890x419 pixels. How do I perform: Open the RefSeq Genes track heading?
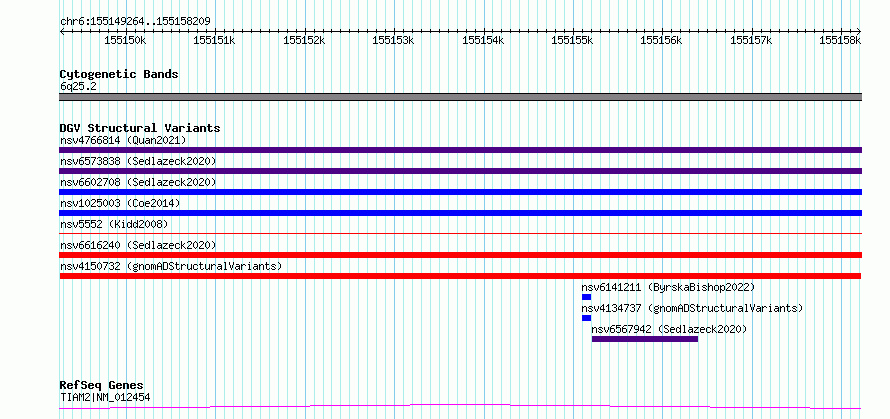pyautogui.click(x=101, y=385)
